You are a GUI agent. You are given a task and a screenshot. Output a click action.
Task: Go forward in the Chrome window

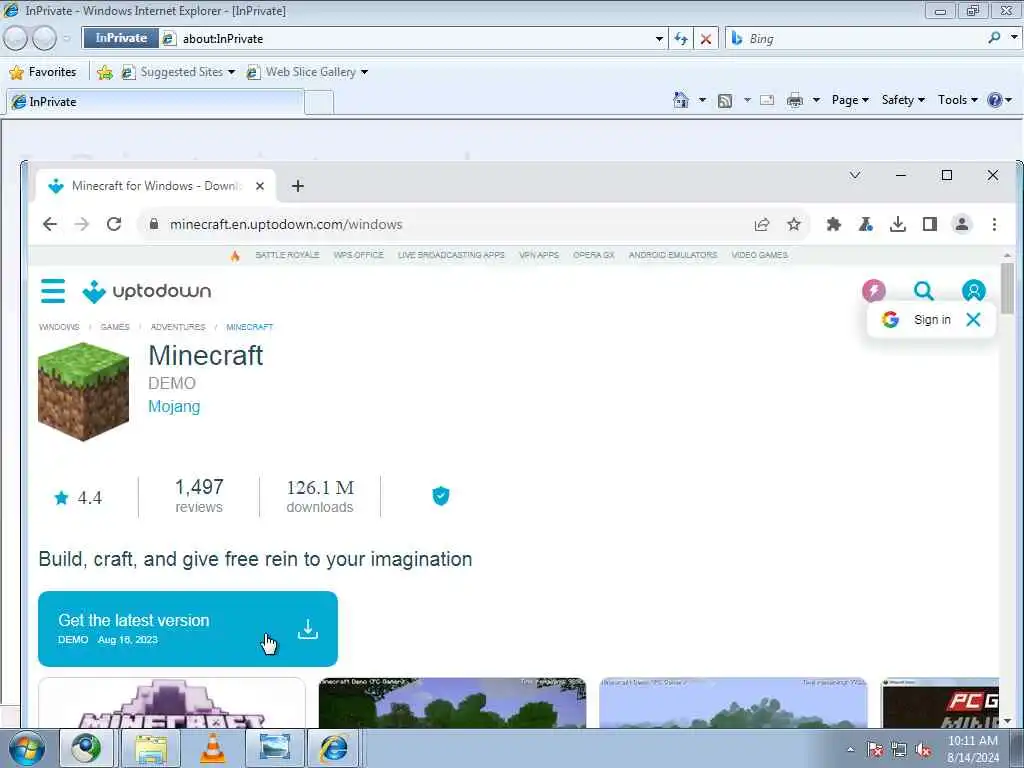(x=82, y=224)
